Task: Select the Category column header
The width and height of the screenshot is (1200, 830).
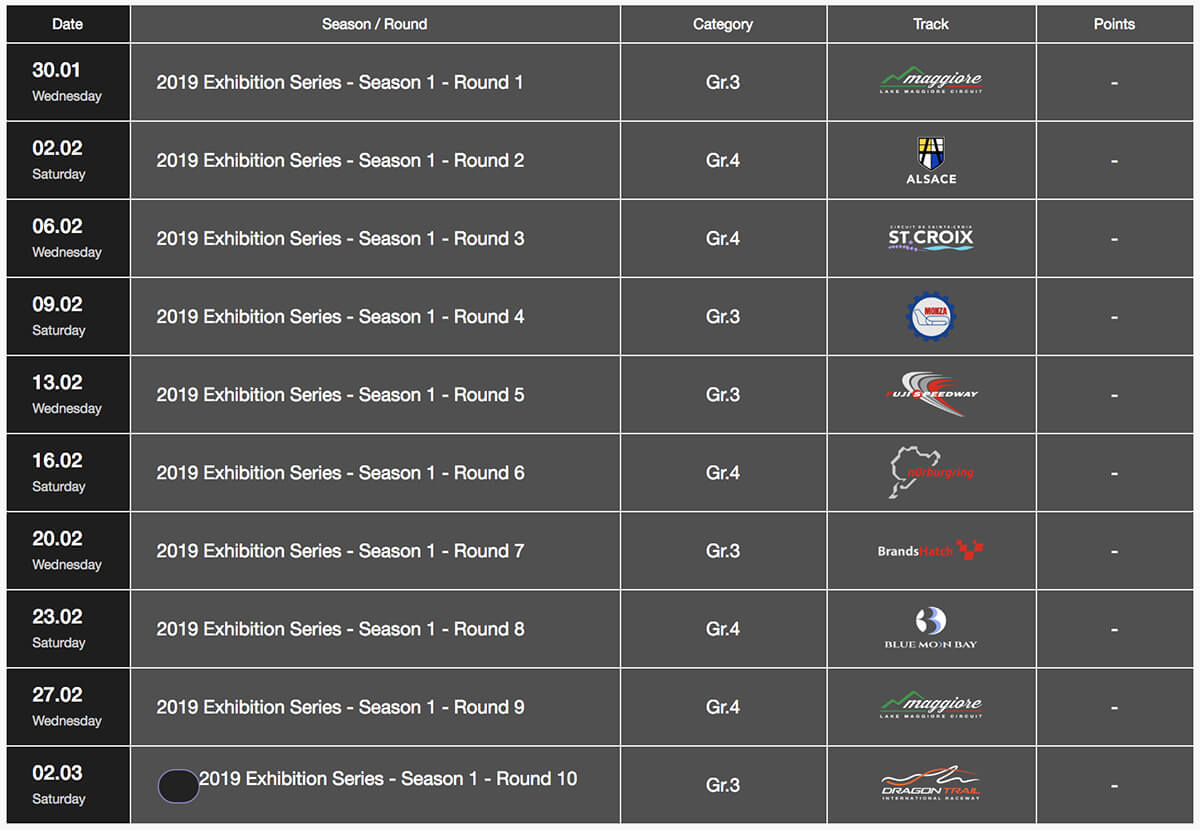Action: point(723,24)
